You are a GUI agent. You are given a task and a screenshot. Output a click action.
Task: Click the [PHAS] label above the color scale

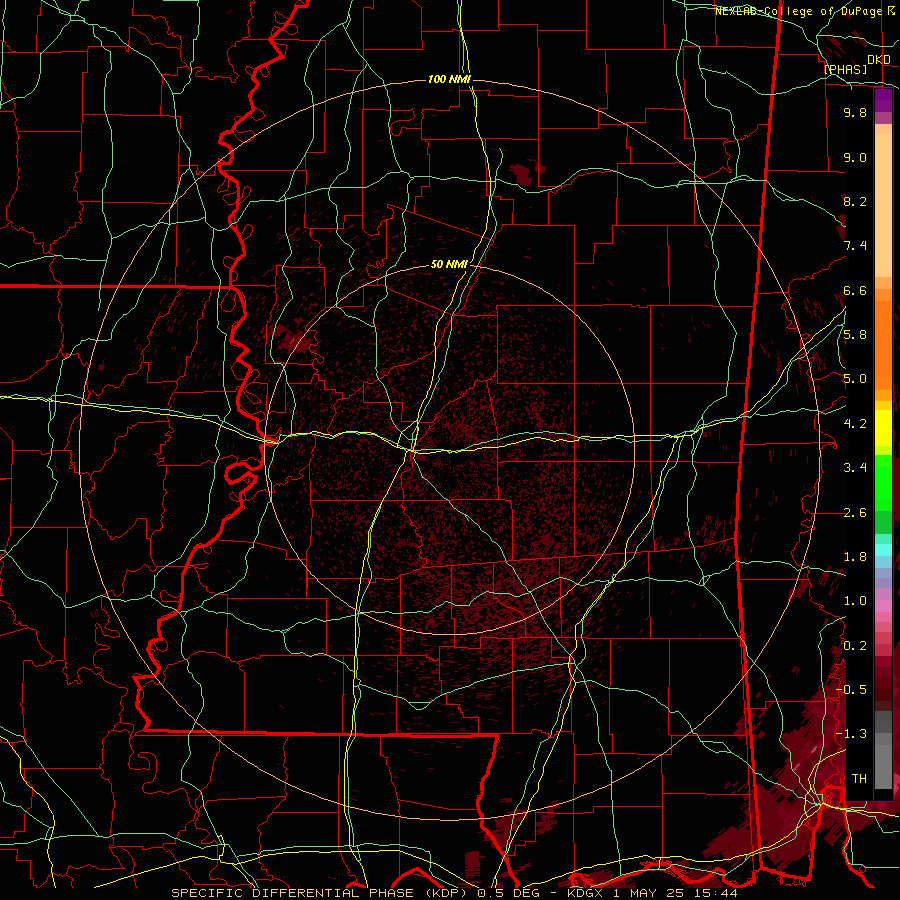click(x=845, y=69)
